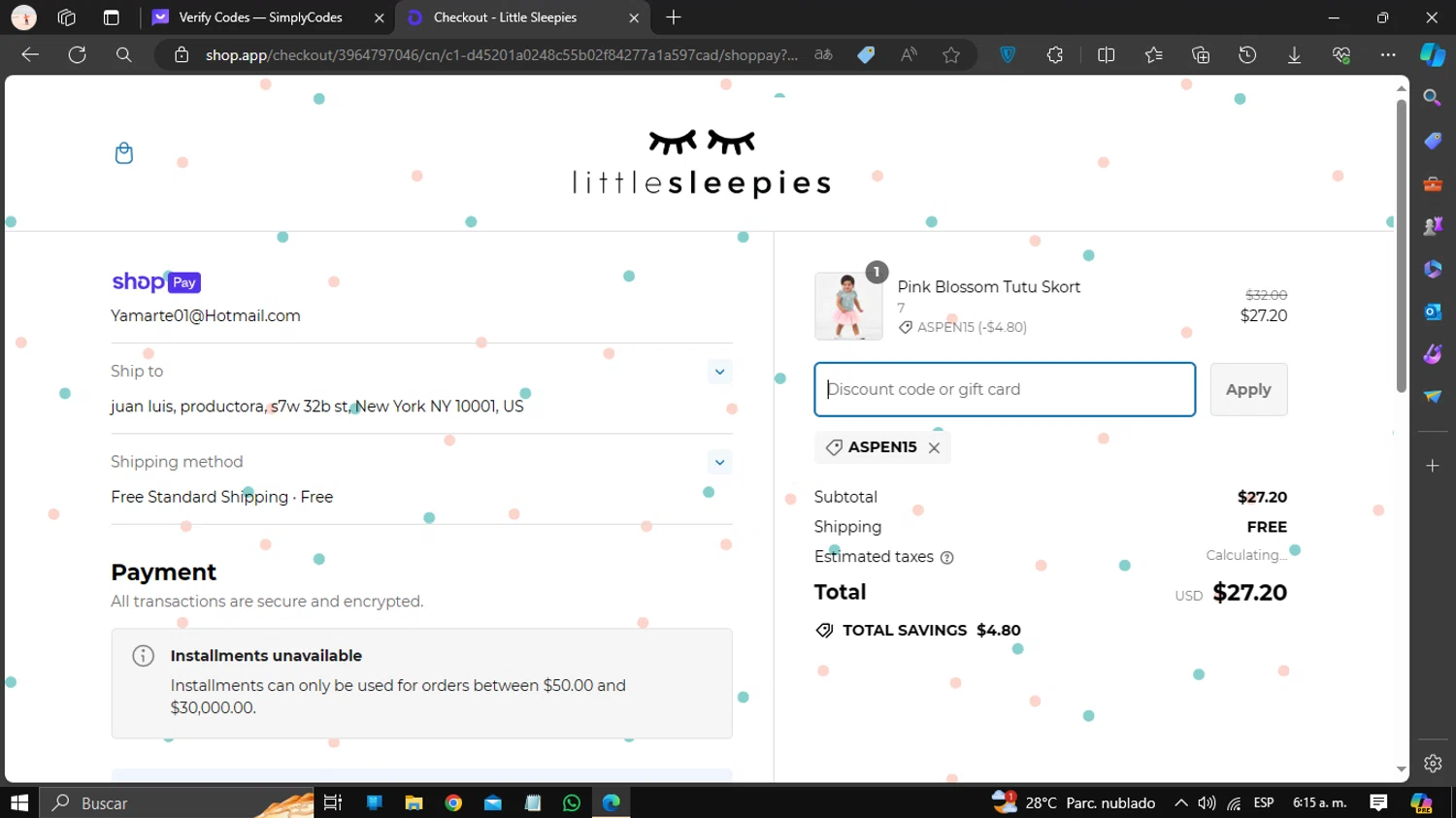This screenshot has height=818, width=1456.
Task: Click the Installments unavailable info icon
Action: click(x=143, y=656)
